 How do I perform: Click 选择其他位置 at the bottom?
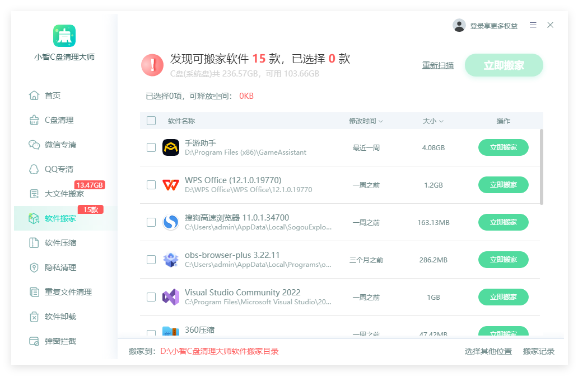pyautogui.click(x=488, y=351)
